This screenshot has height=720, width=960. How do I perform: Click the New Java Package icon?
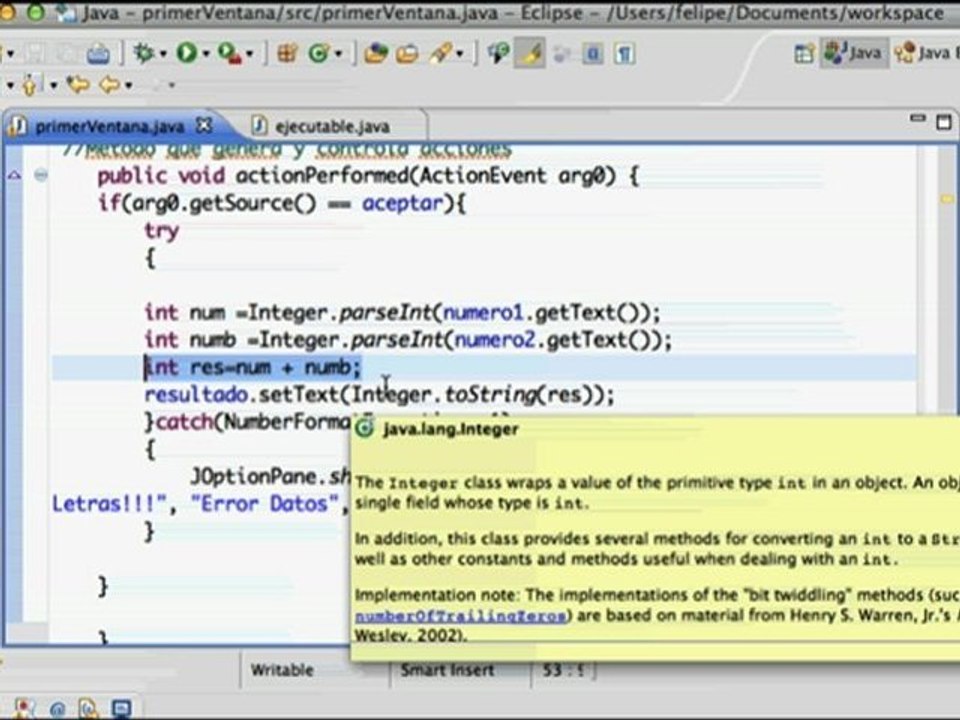[x=287, y=54]
